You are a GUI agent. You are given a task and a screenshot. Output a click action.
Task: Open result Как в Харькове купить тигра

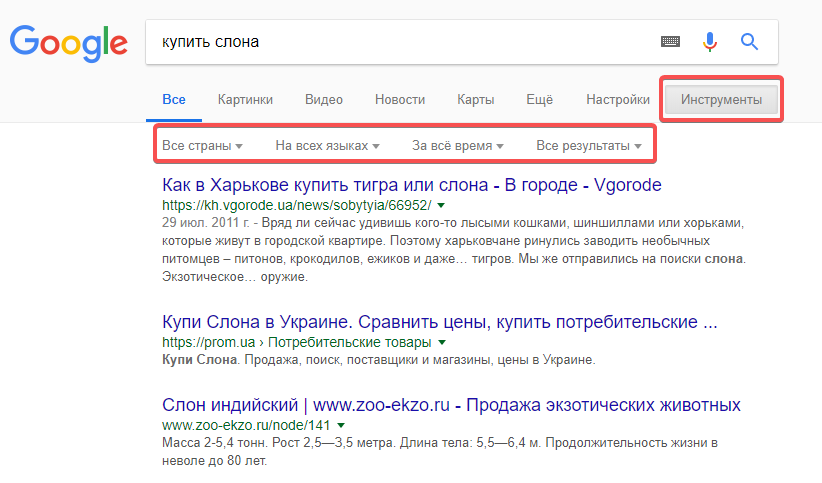tap(412, 185)
